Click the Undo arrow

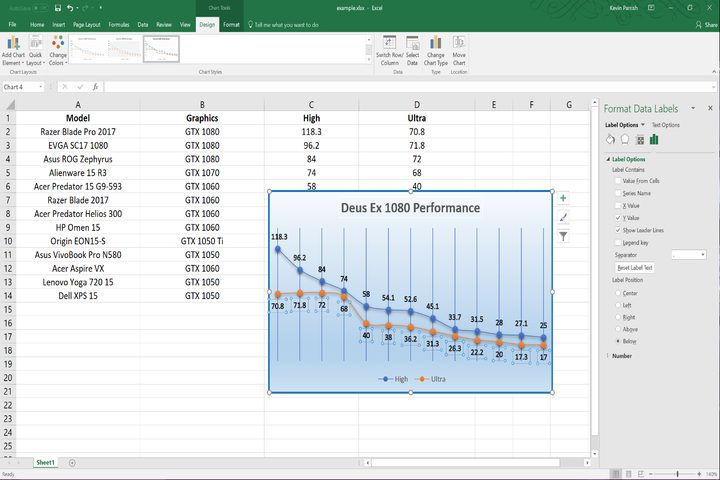point(70,8)
